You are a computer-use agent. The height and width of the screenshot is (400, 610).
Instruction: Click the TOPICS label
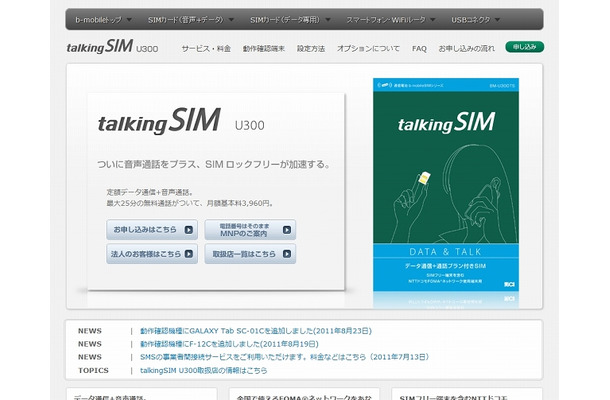(x=93, y=370)
